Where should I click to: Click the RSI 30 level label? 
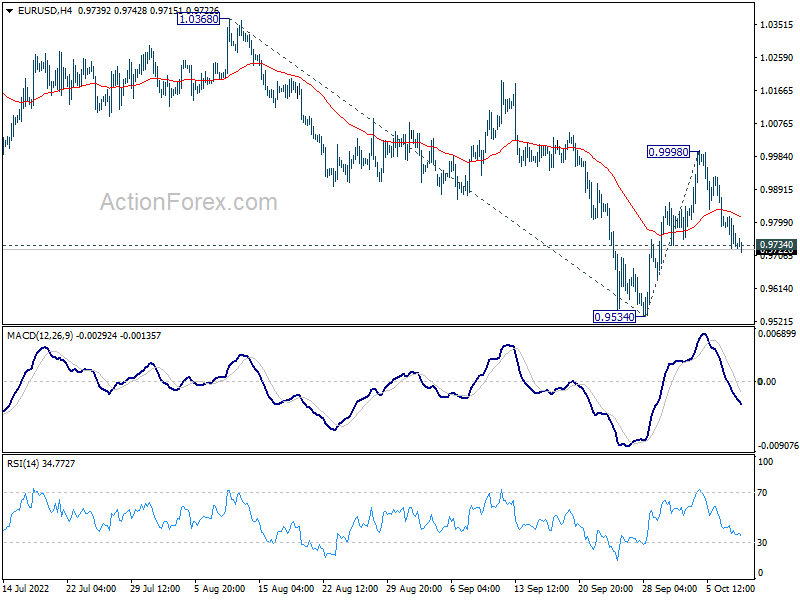(x=762, y=543)
